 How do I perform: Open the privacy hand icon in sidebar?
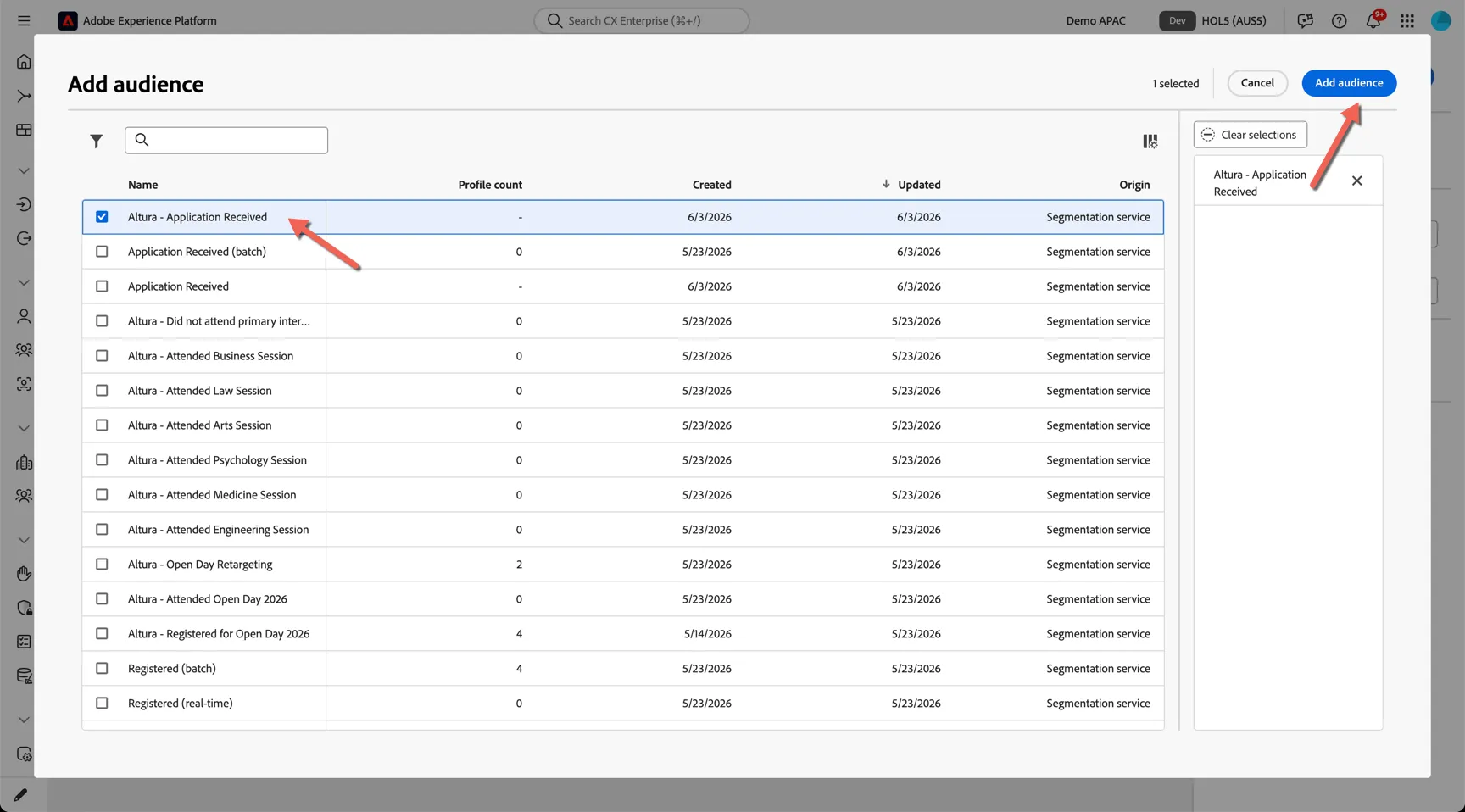[24, 574]
